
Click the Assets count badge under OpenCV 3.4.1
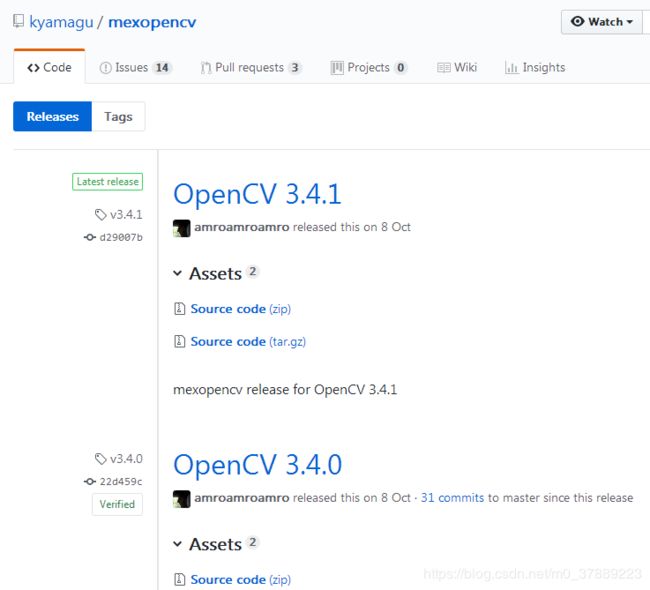point(252,272)
